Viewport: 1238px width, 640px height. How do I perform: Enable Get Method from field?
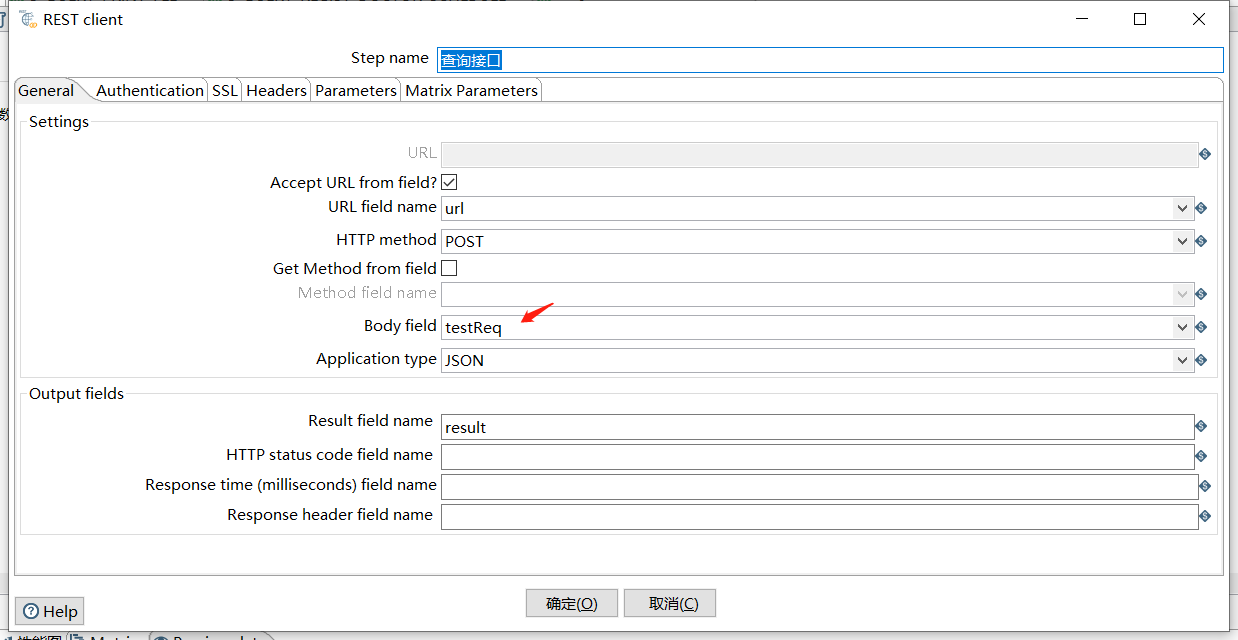pos(449,267)
